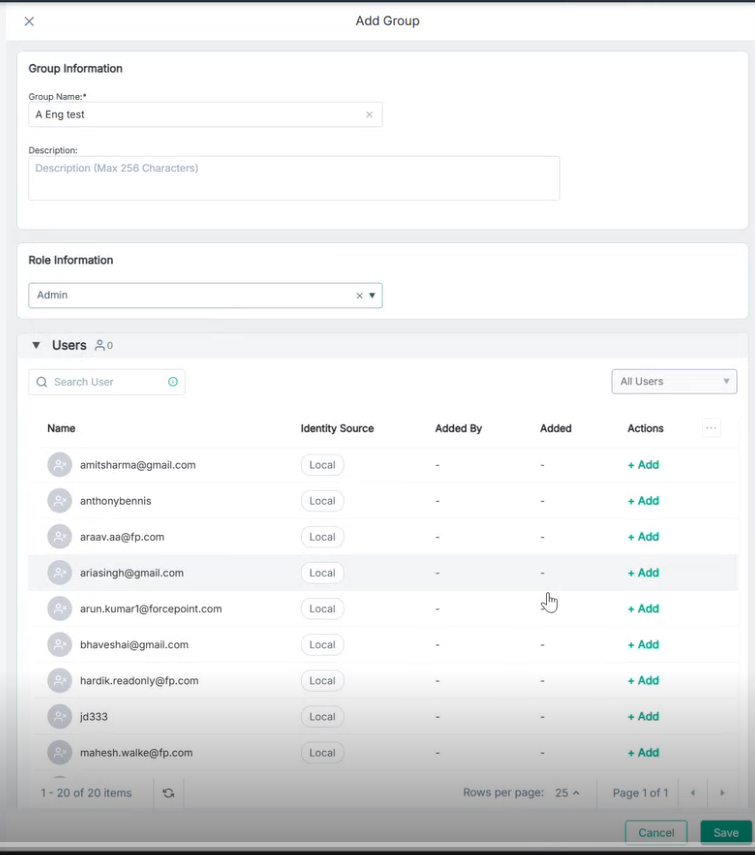Click Local badge for amitsharma@gmail.com
The height and width of the screenshot is (855, 755).
coord(322,465)
